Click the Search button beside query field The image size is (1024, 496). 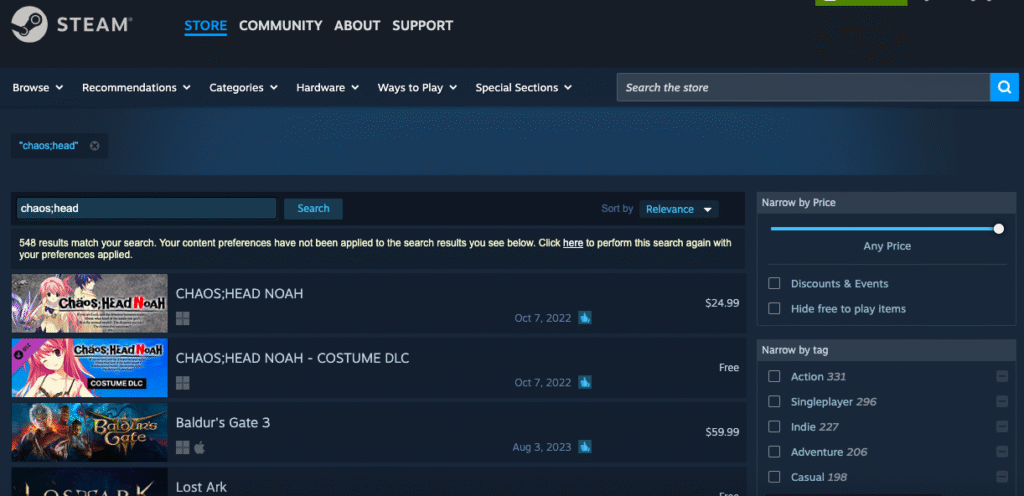tap(313, 209)
